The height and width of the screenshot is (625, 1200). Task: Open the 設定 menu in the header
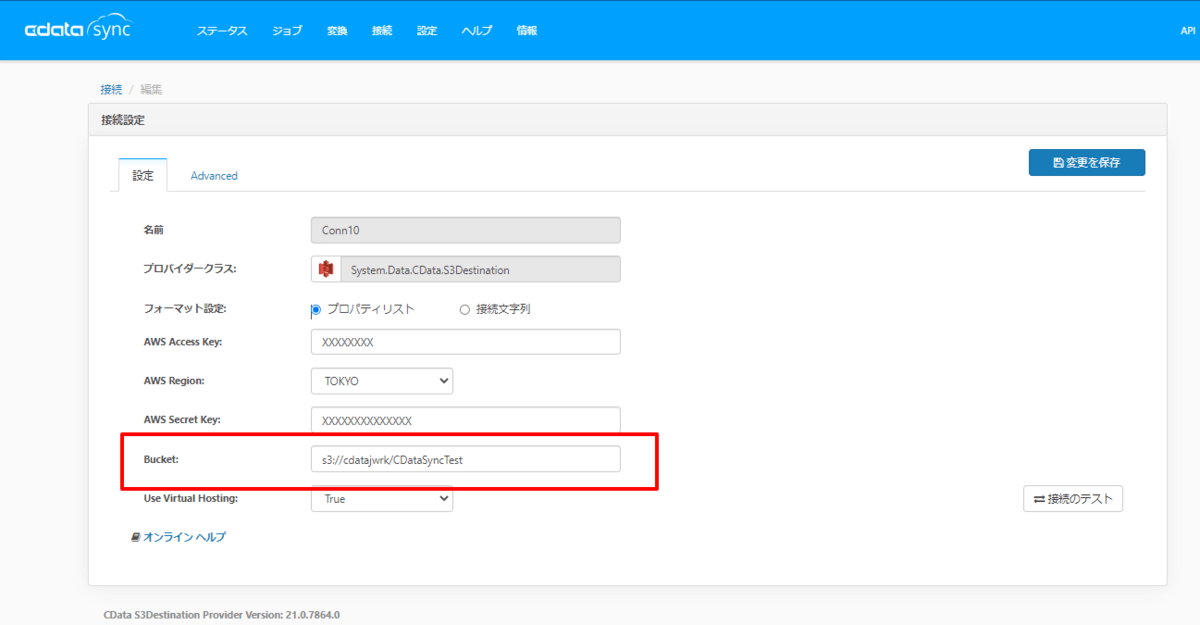click(427, 31)
